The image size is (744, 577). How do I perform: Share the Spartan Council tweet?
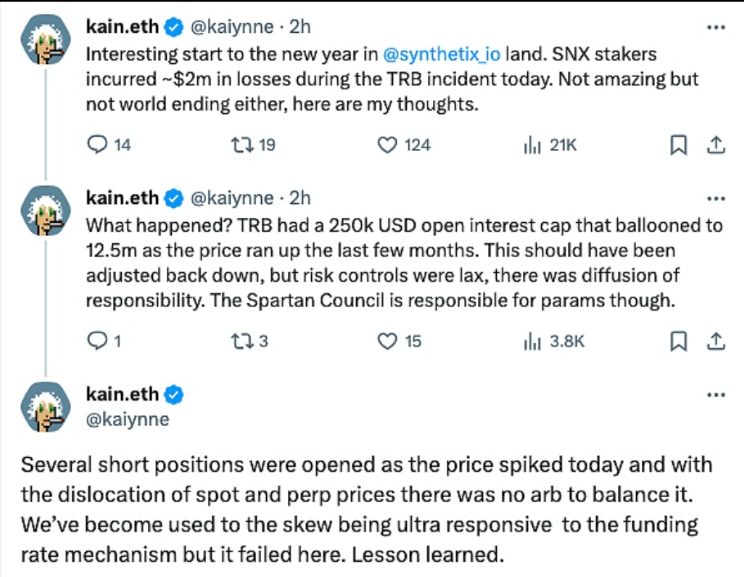point(715,342)
